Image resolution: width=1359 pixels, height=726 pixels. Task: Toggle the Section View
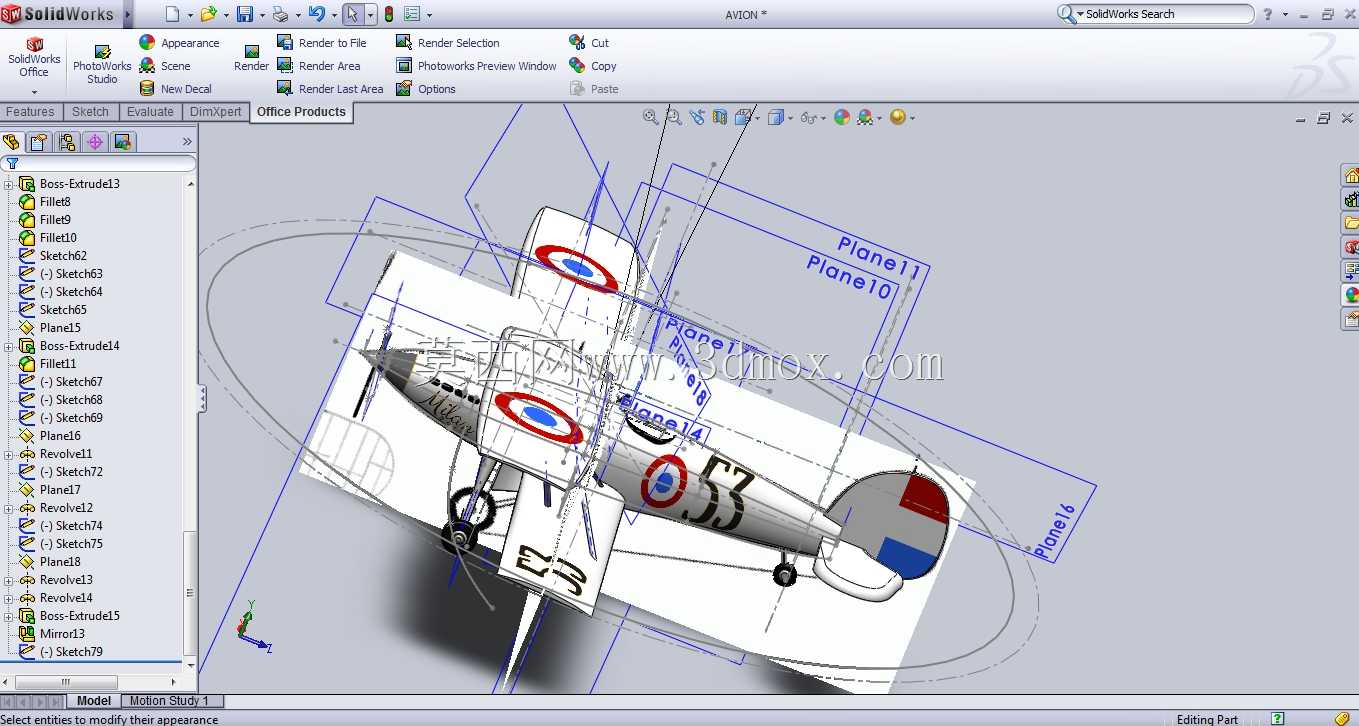(x=720, y=117)
